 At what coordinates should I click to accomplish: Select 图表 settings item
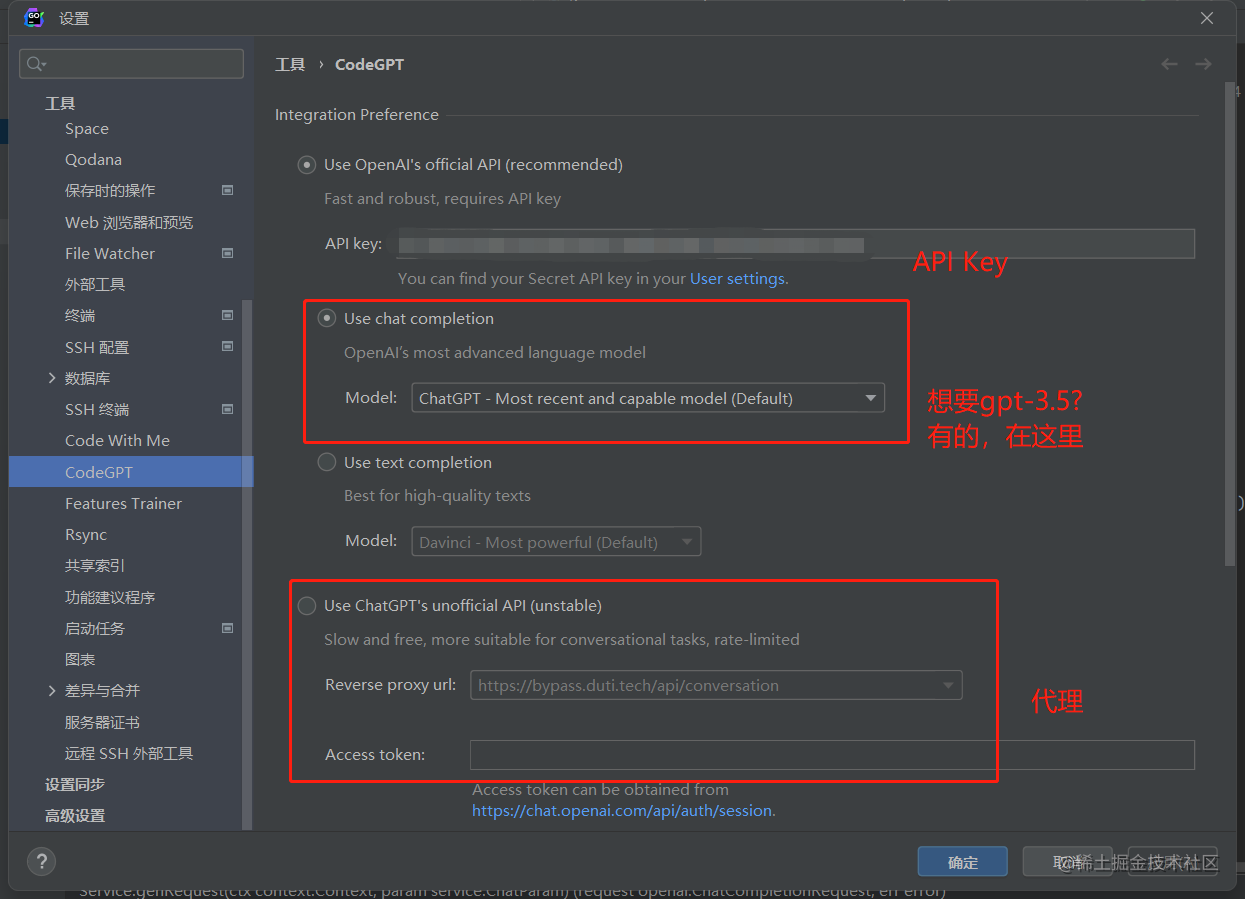(80, 660)
